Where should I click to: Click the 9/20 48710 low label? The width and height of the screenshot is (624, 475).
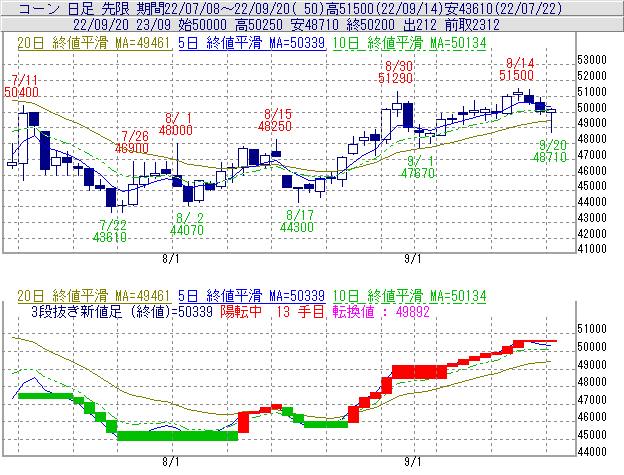click(550, 151)
